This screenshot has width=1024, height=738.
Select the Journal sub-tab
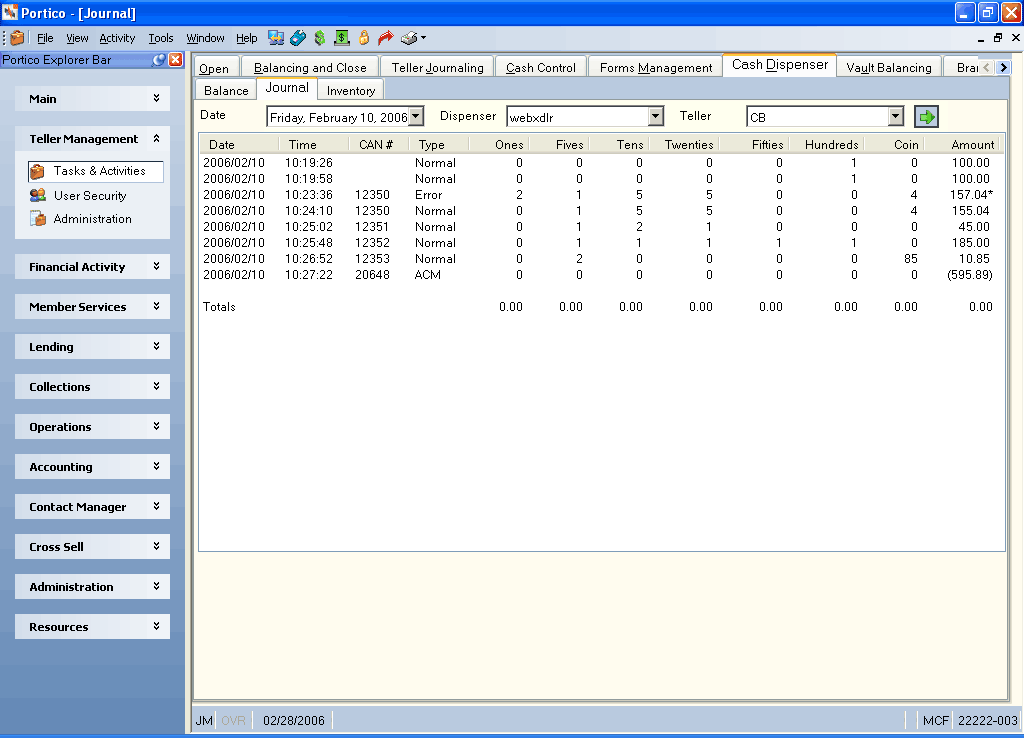pyautogui.click(x=287, y=88)
